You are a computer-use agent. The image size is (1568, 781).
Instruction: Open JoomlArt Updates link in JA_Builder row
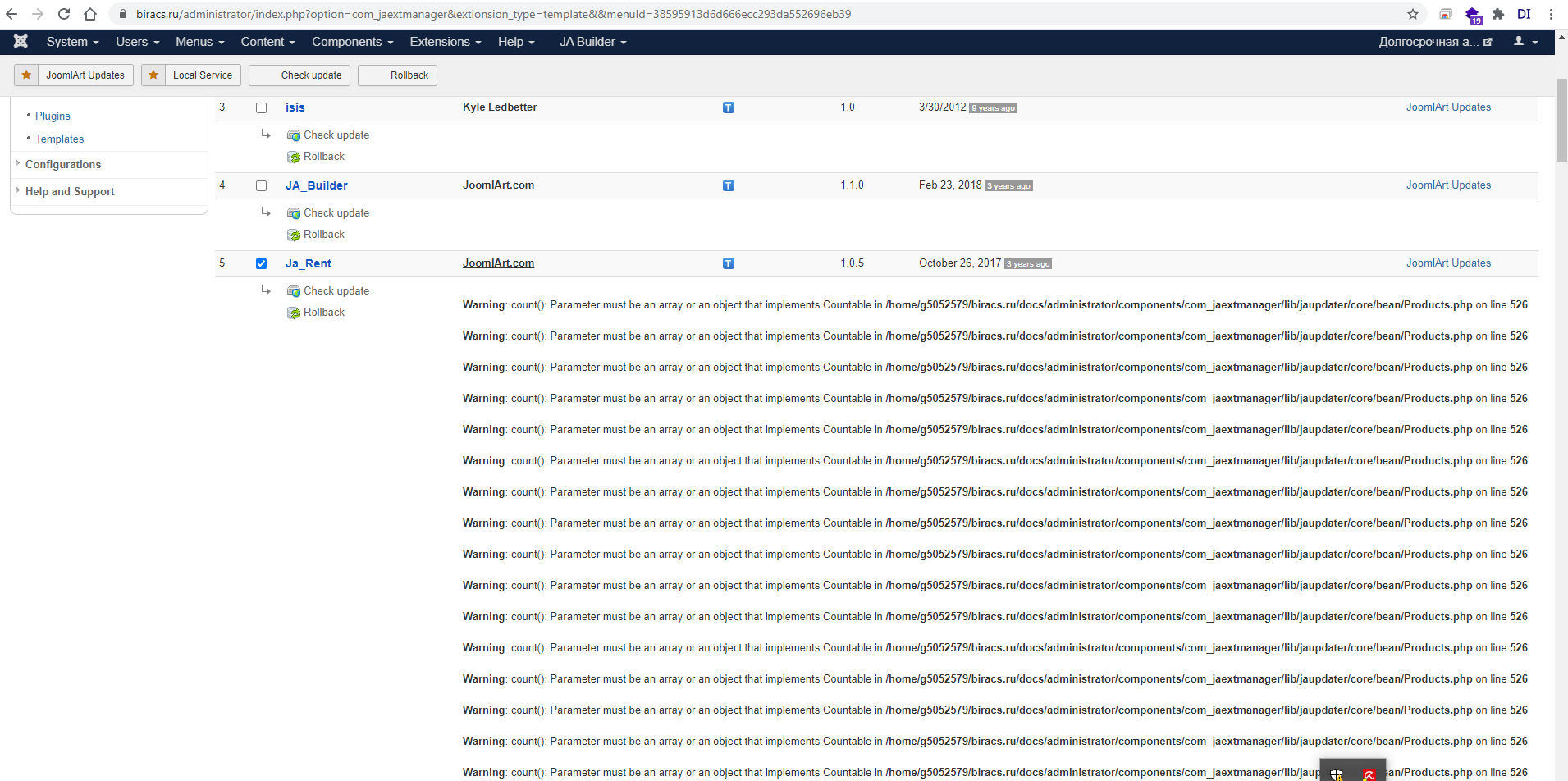pos(1448,185)
